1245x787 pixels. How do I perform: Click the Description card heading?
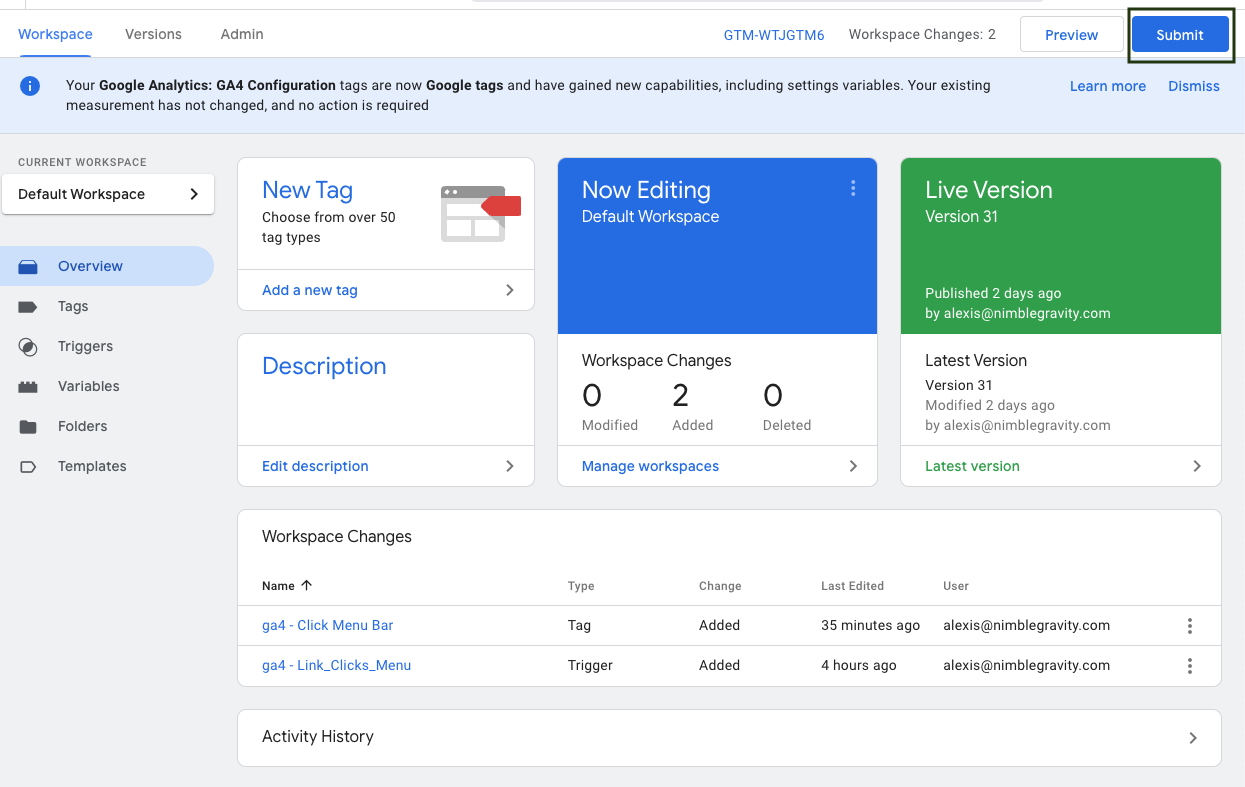click(x=324, y=366)
